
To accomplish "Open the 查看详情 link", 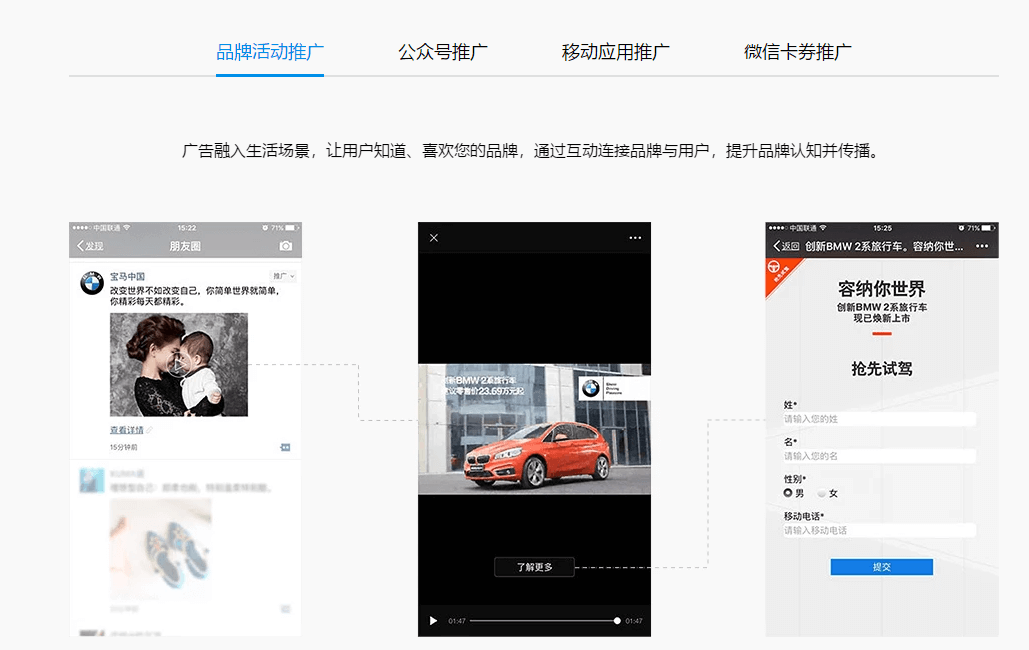I will (x=127, y=430).
